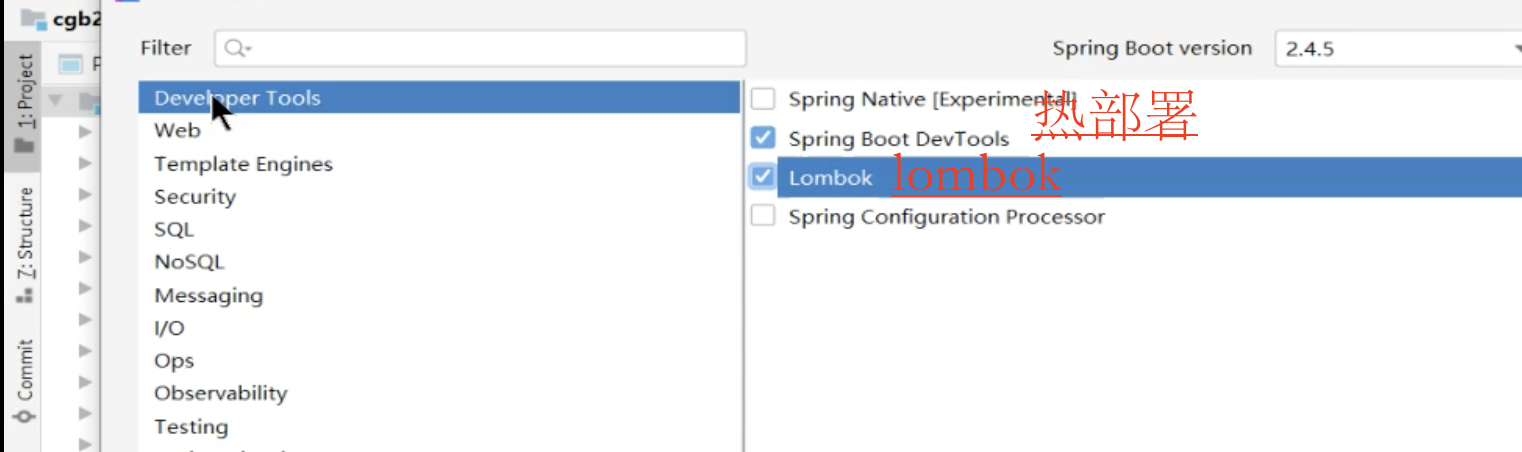Uncheck Spring Boot DevTools checkbox
Image resolution: width=1522 pixels, height=452 pixels.
(x=763, y=138)
